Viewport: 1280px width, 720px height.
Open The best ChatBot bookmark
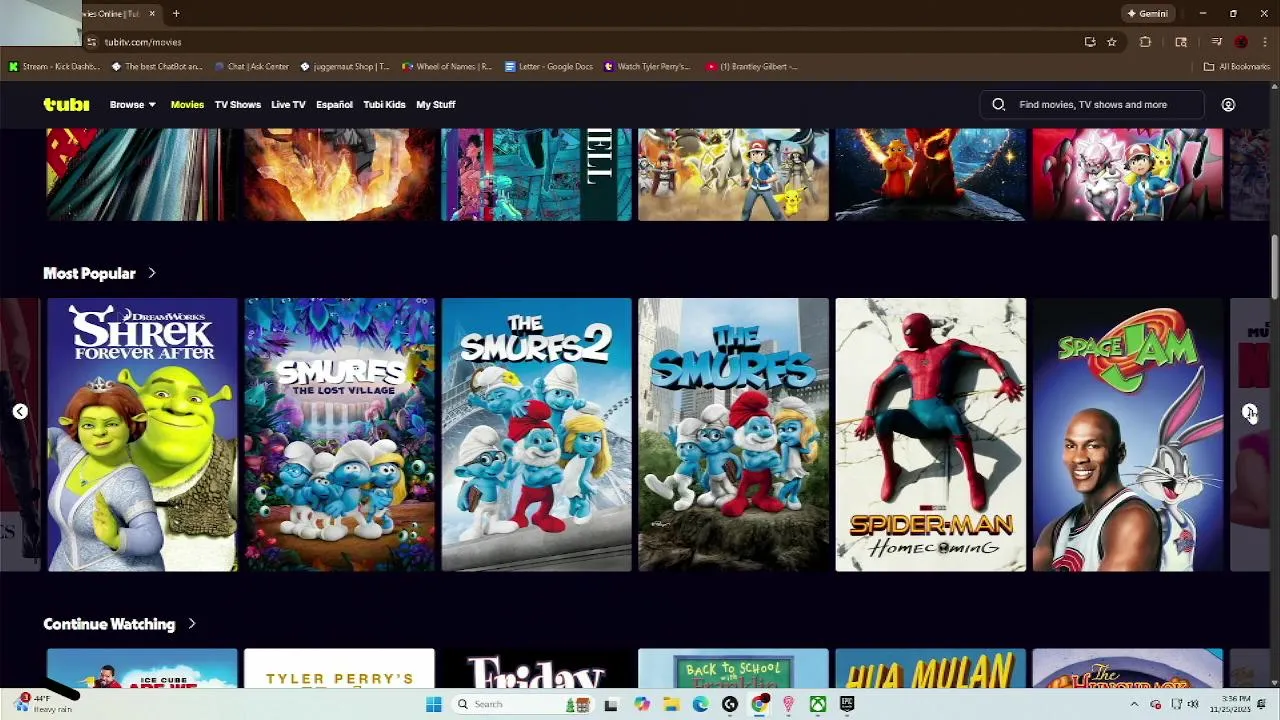pos(157,67)
